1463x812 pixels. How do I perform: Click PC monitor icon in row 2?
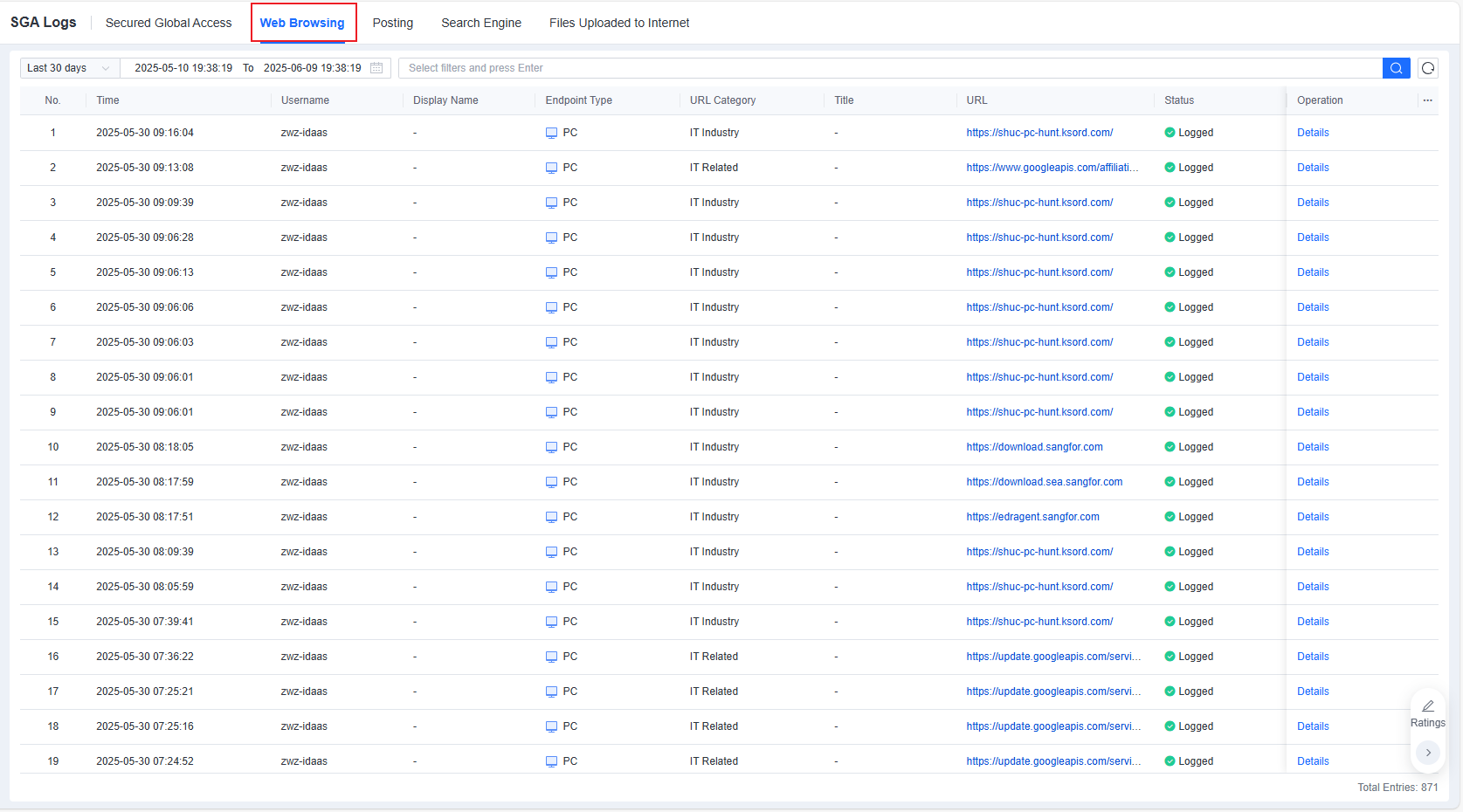pos(551,168)
